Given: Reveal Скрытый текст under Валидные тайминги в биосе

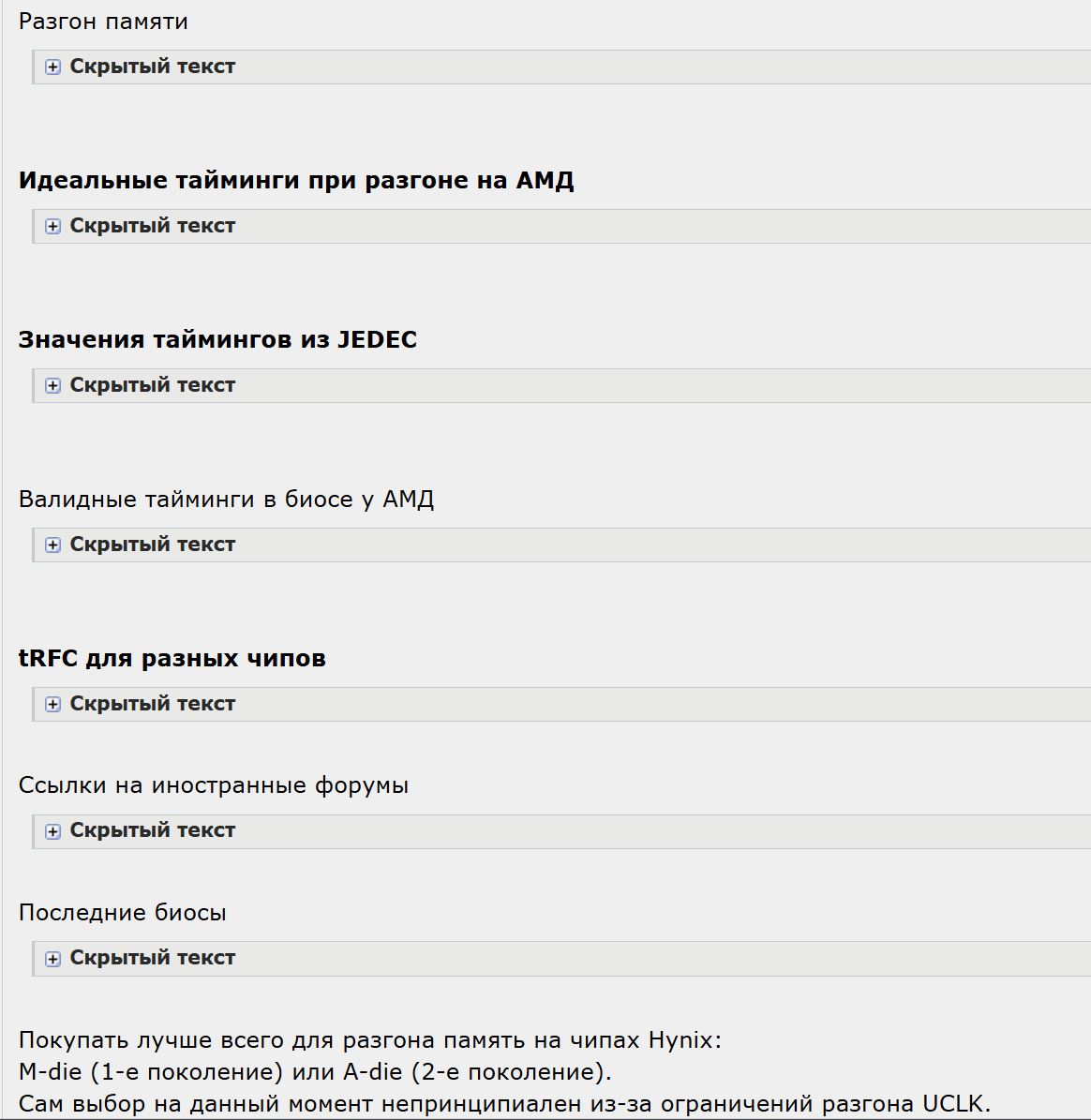Looking at the screenshot, I should [152, 545].
